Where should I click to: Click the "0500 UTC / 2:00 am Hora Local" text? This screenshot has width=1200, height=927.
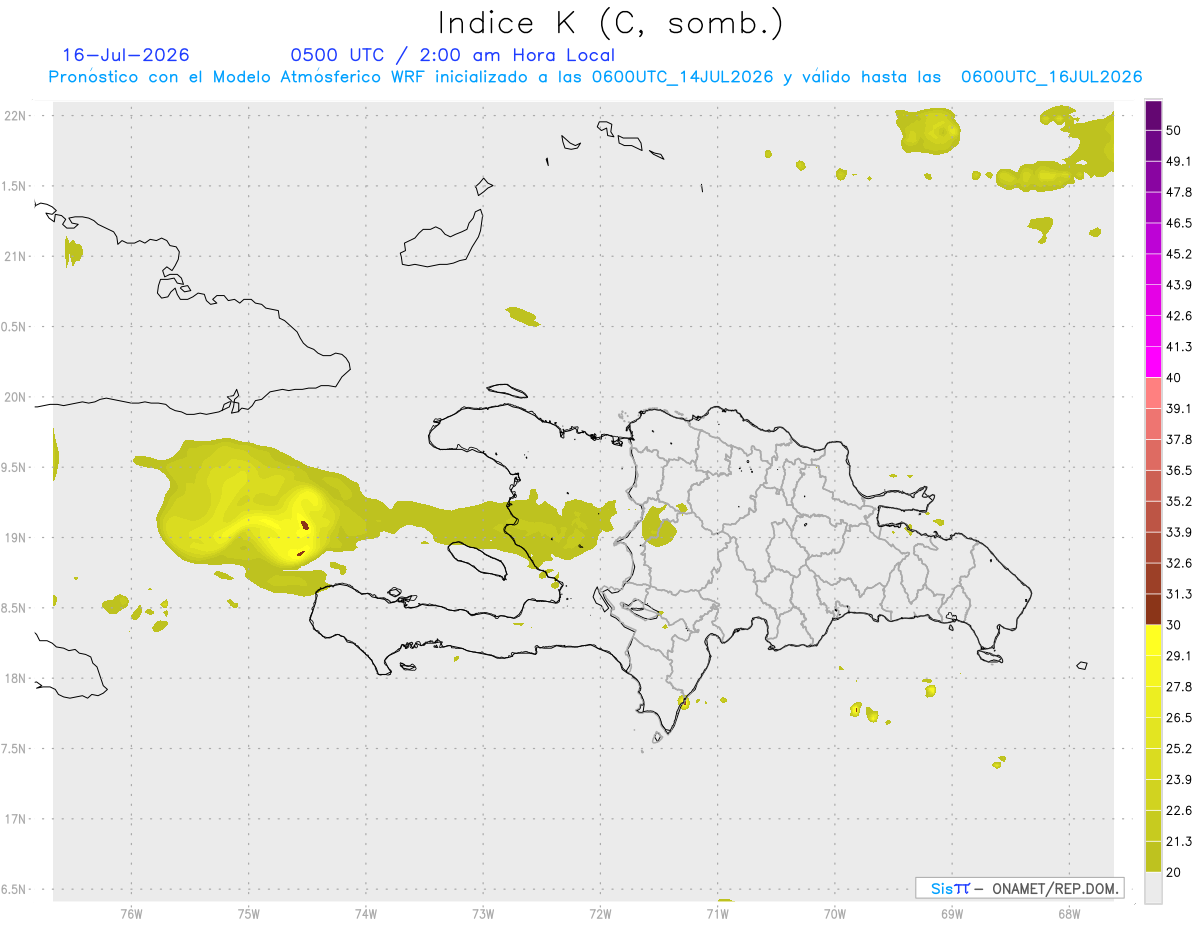pyautogui.click(x=452, y=55)
